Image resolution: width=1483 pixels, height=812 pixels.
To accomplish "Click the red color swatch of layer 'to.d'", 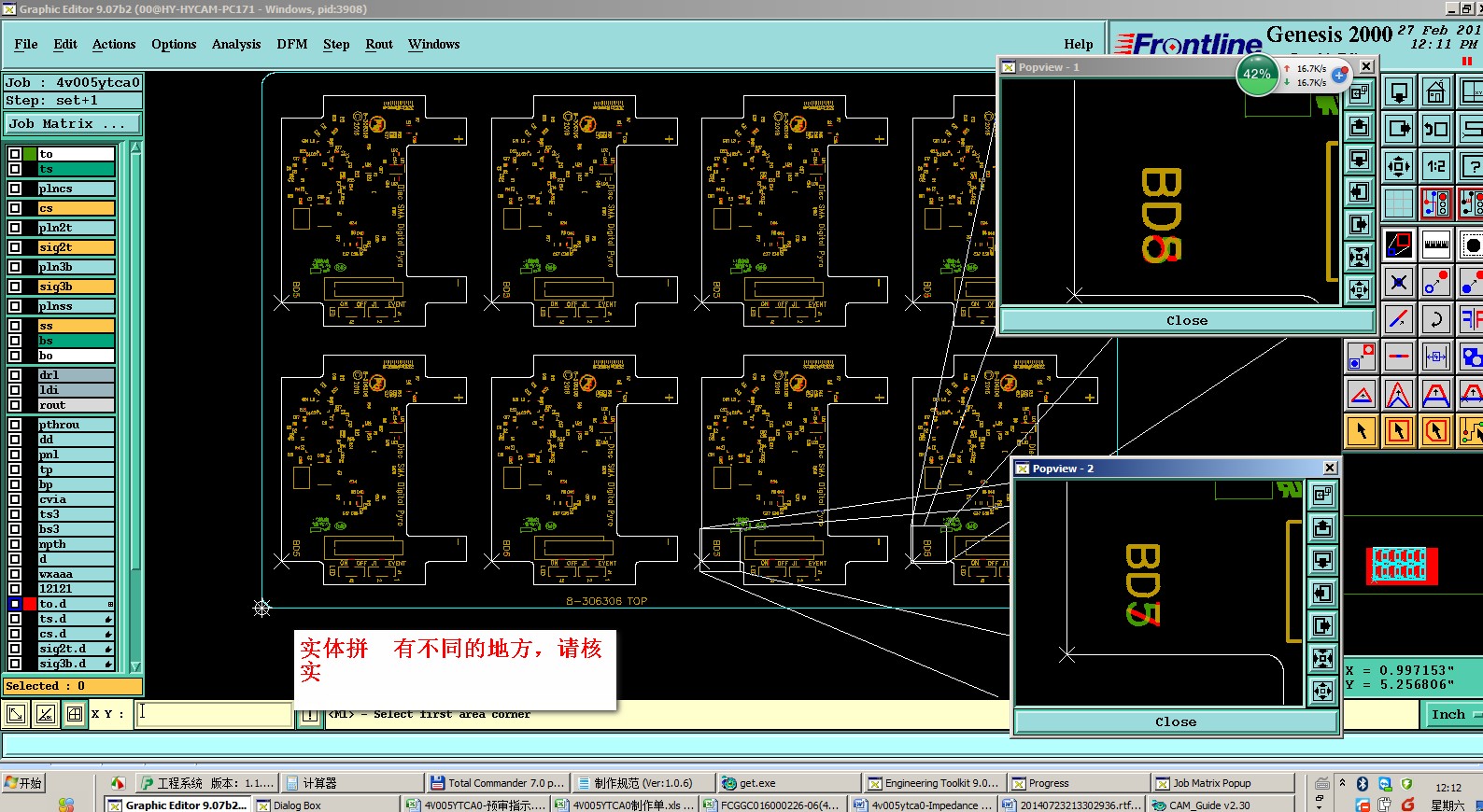I will click(31, 604).
